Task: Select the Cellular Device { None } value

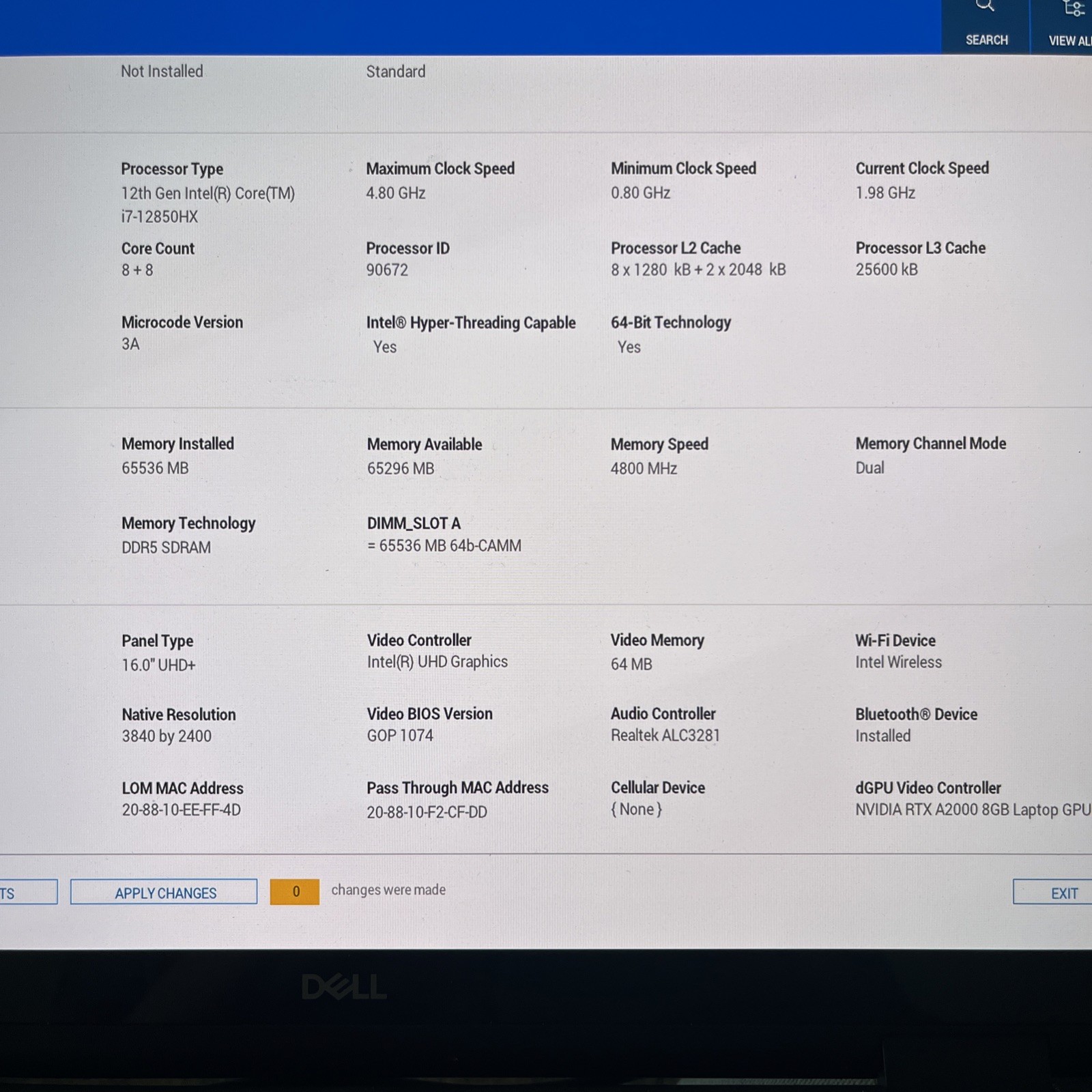Action: pos(636,809)
